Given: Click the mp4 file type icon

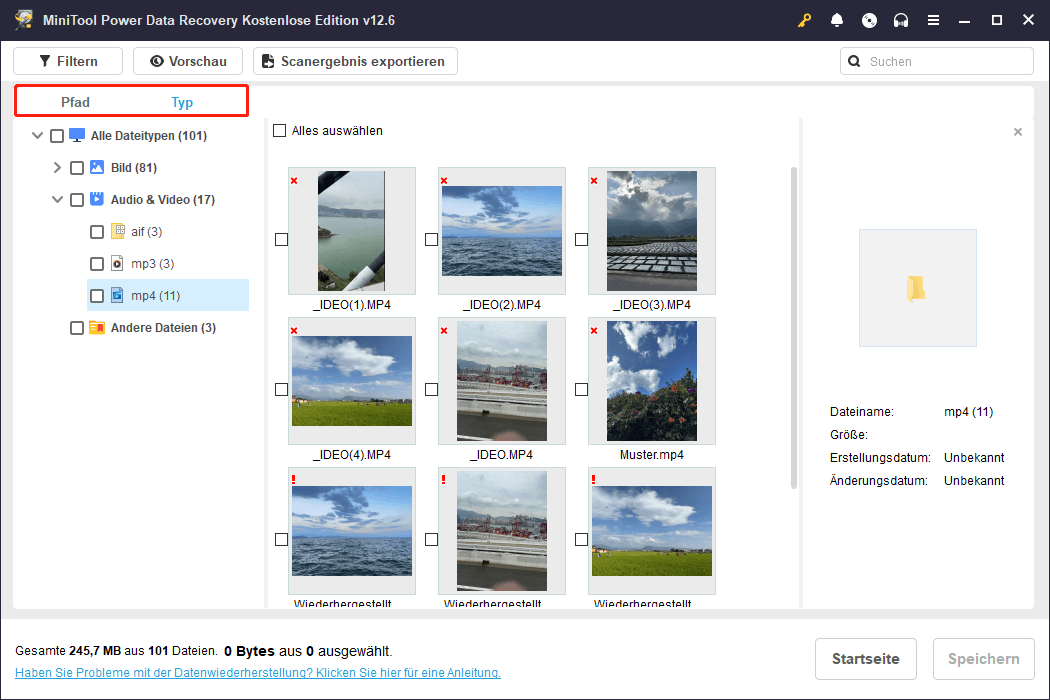Looking at the screenshot, I should [117, 296].
